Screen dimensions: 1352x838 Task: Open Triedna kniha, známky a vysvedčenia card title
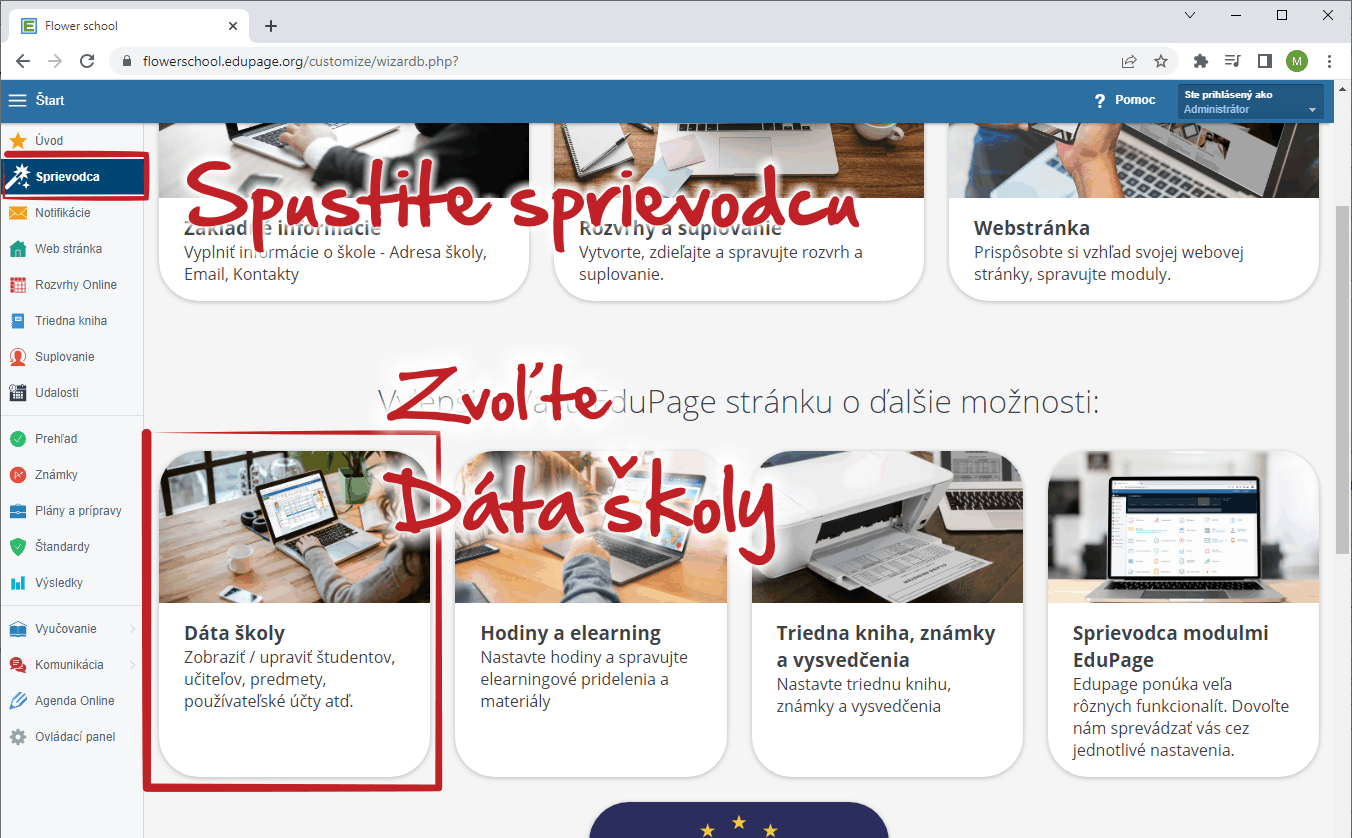(x=886, y=646)
